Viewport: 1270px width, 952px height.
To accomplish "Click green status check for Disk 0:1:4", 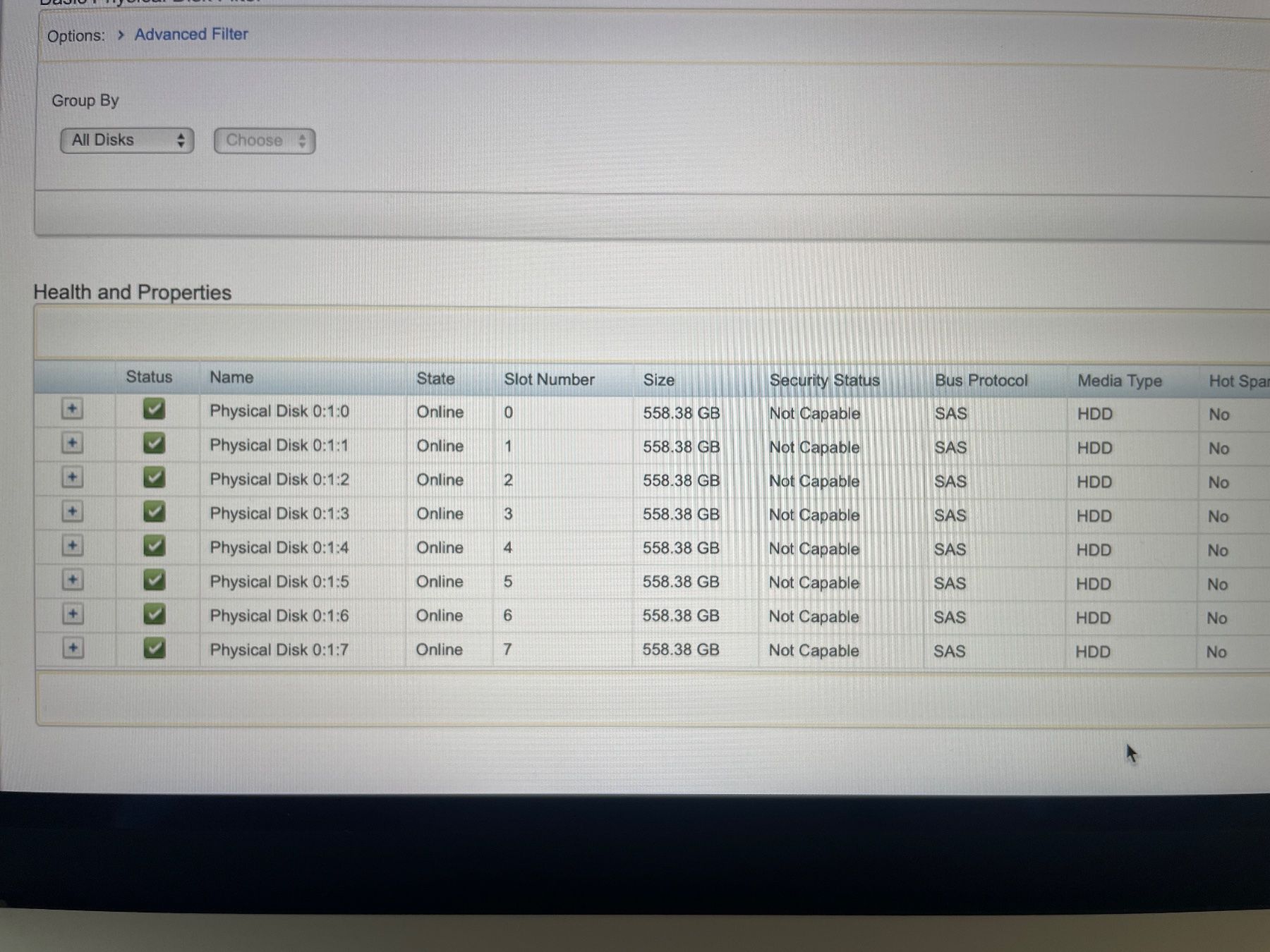I will point(154,545).
